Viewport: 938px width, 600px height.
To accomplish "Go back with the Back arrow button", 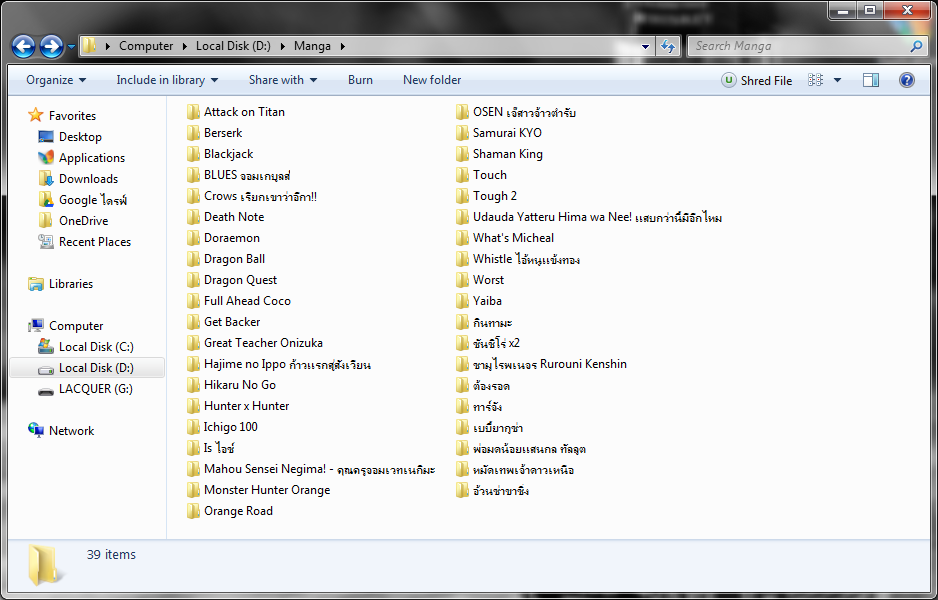I will pos(23,46).
